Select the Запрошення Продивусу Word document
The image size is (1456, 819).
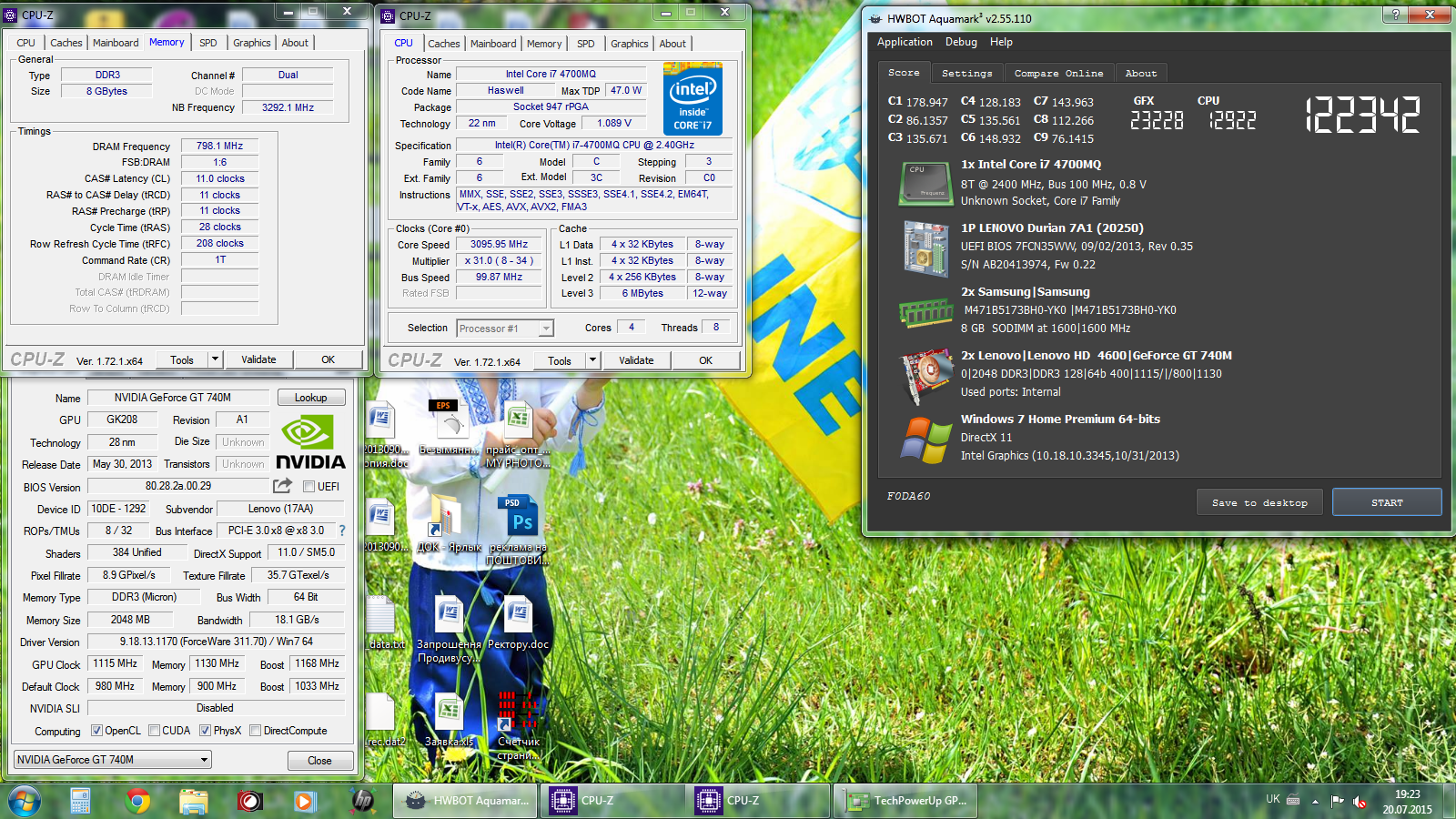tap(449, 630)
